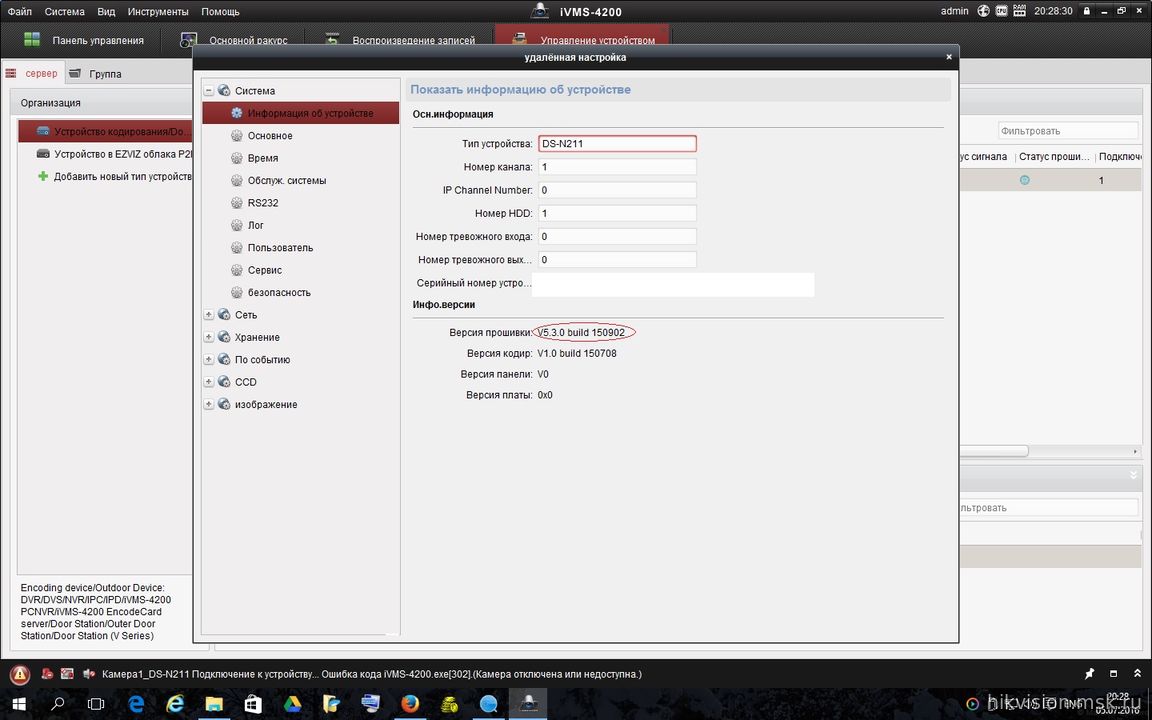The image size is (1152, 720).
Task: Click the Номер тревожного входа field
Action: [617, 237]
